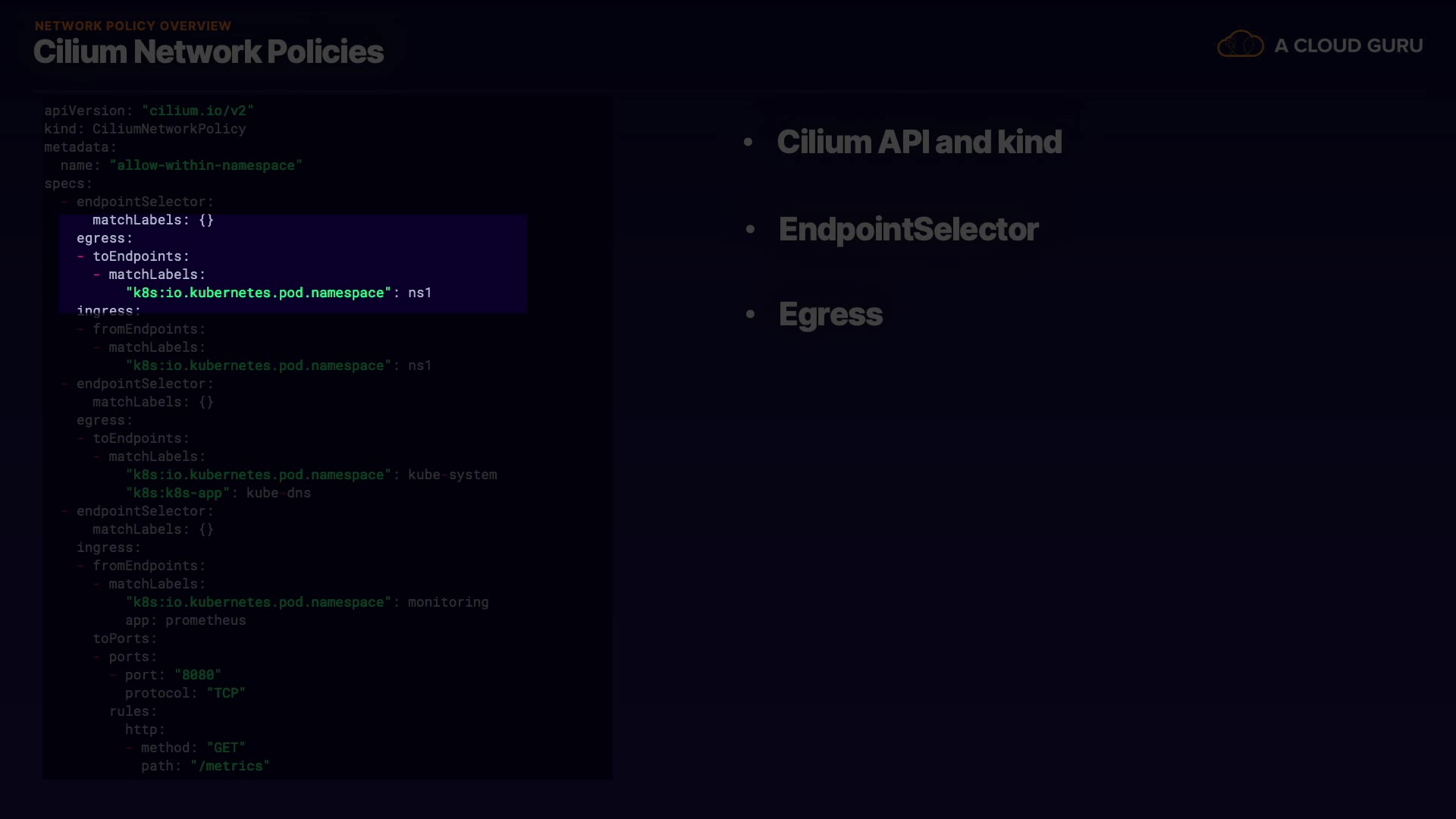This screenshot has width=1456, height=819.
Task: Click the kind CiliumNetworkPolicy line
Action: tap(145, 129)
